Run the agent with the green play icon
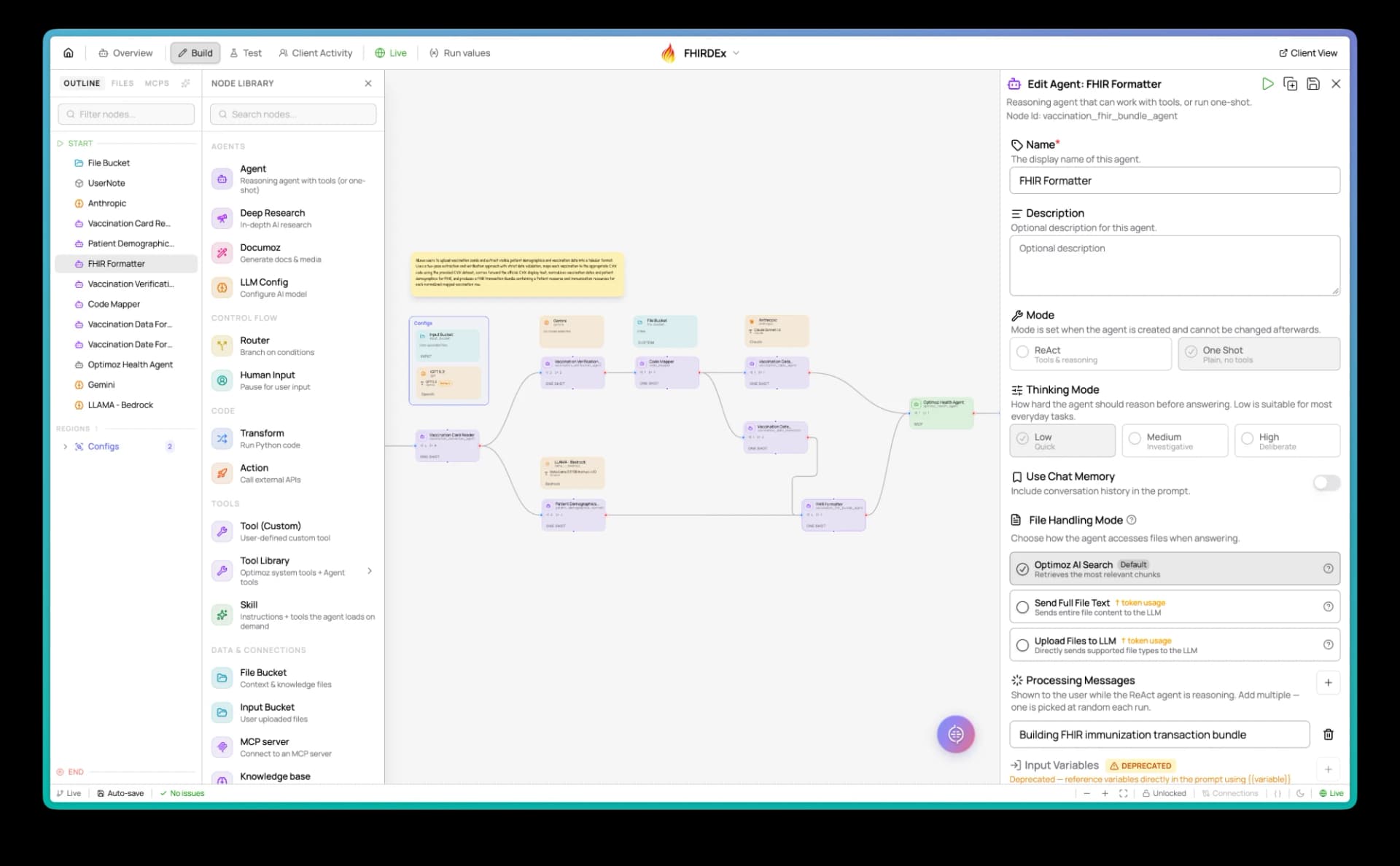This screenshot has height=866, width=1400. click(1267, 84)
